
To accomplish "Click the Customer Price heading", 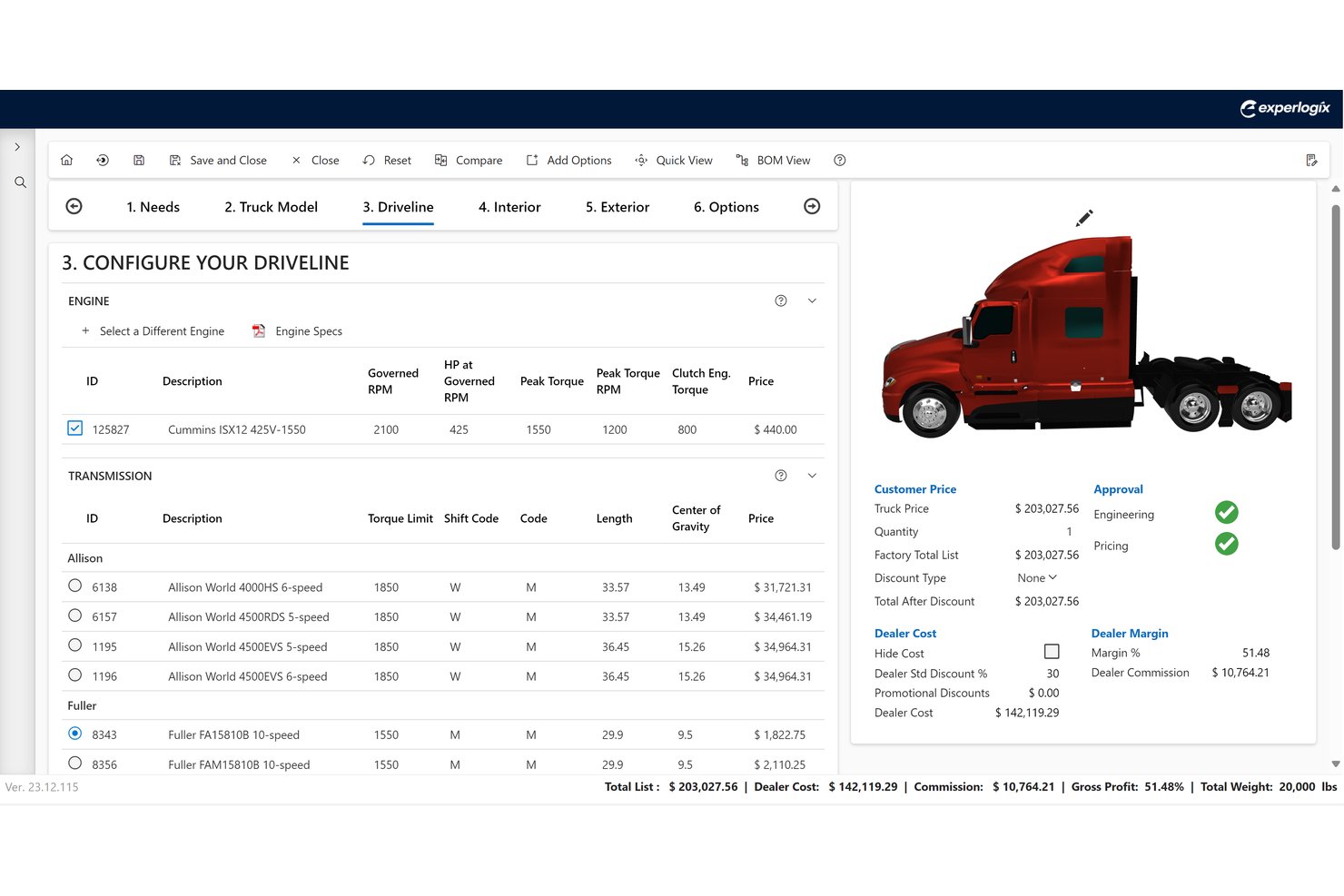I will click(915, 489).
